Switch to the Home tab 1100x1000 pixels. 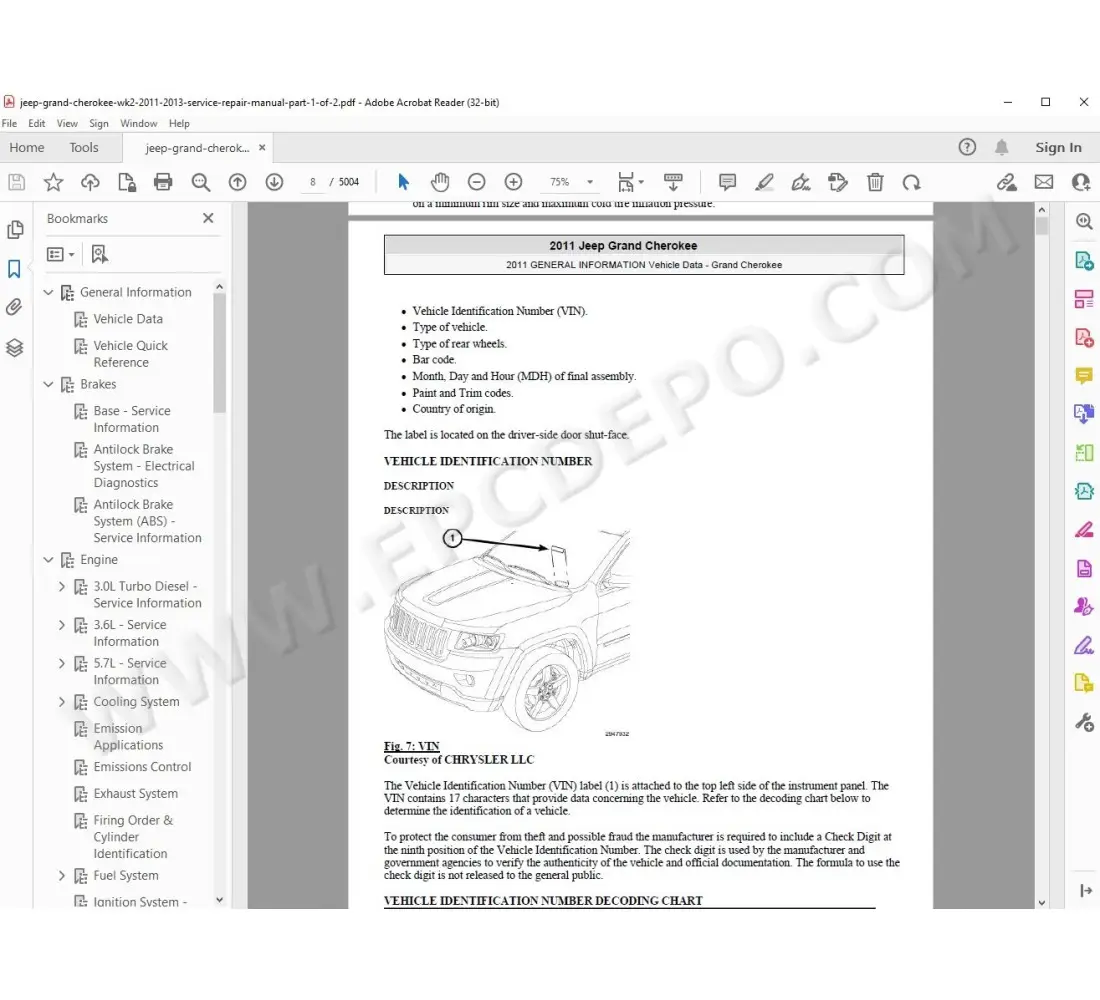(x=26, y=147)
